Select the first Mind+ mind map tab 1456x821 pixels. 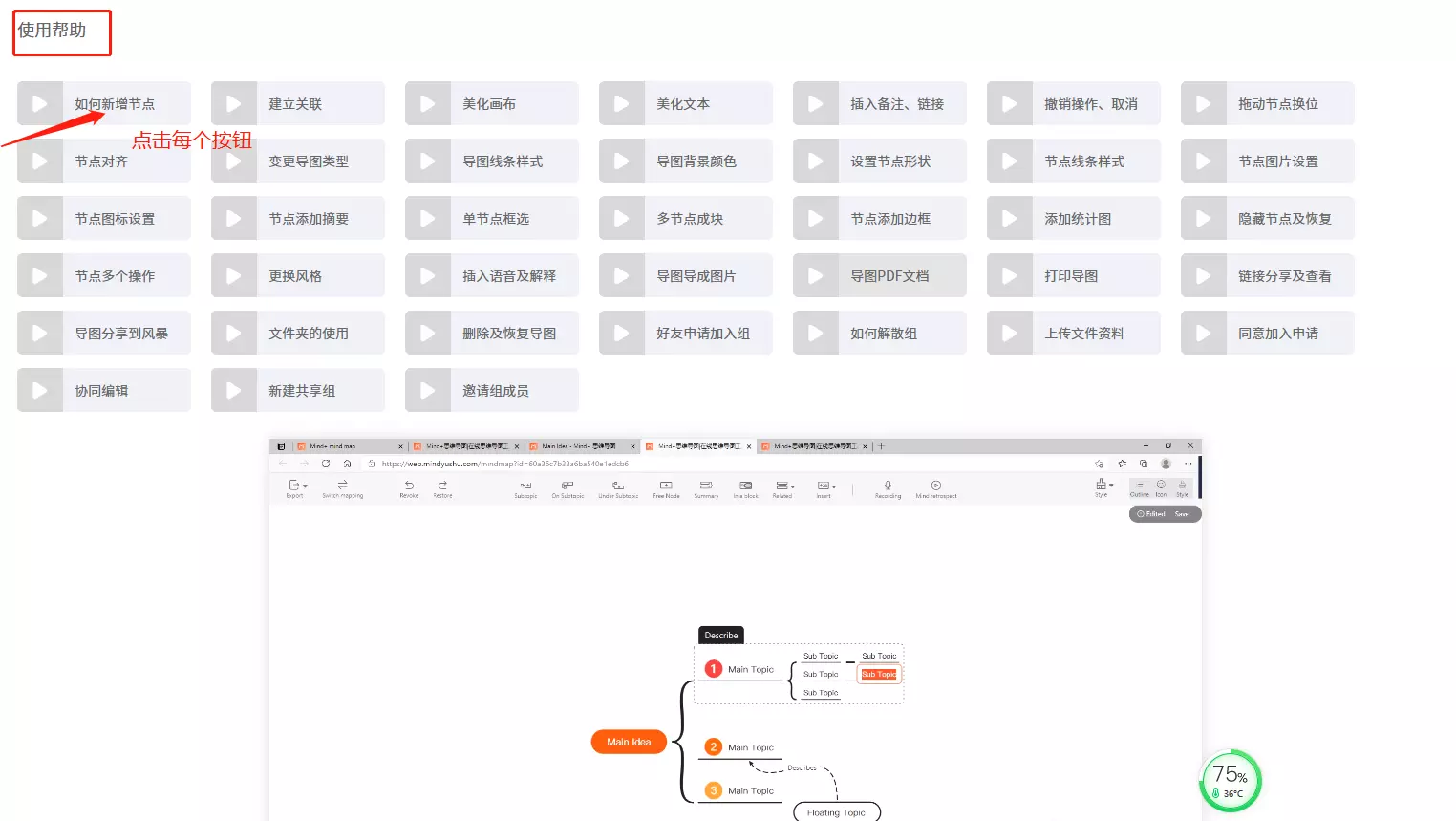[x=344, y=446]
